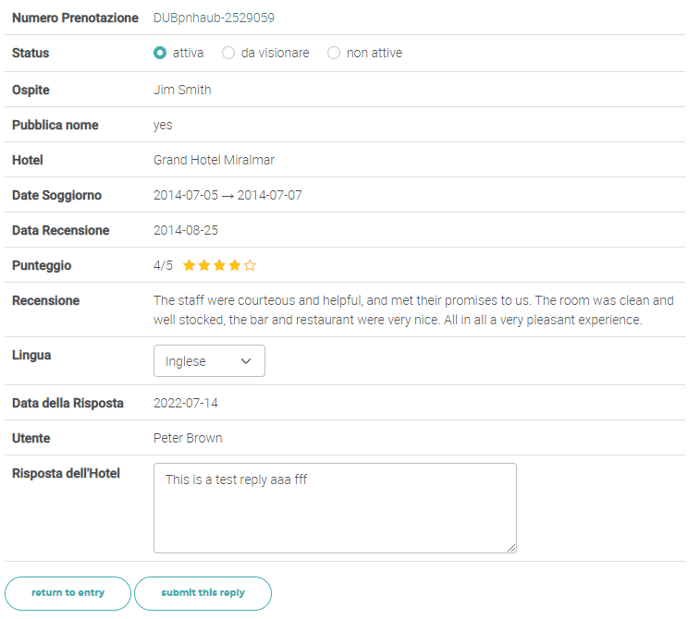The image size is (688, 619).
Task: Select the "attiva" status radio button
Action: (x=160, y=53)
